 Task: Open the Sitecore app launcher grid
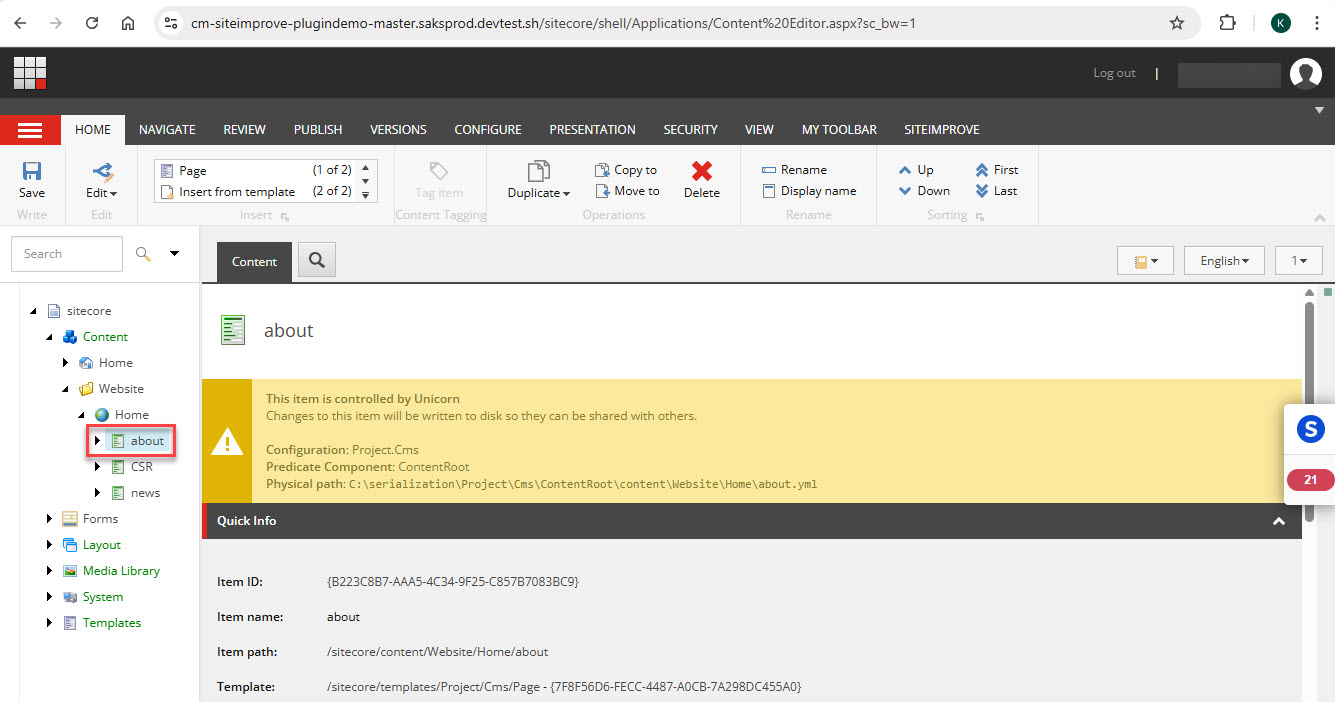pyautogui.click(x=29, y=72)
